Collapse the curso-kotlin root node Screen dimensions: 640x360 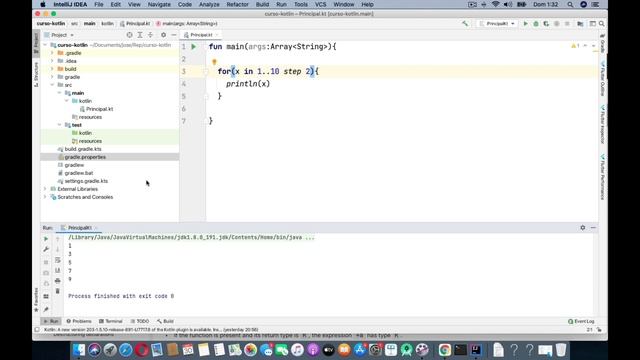(x=45, y=45)
